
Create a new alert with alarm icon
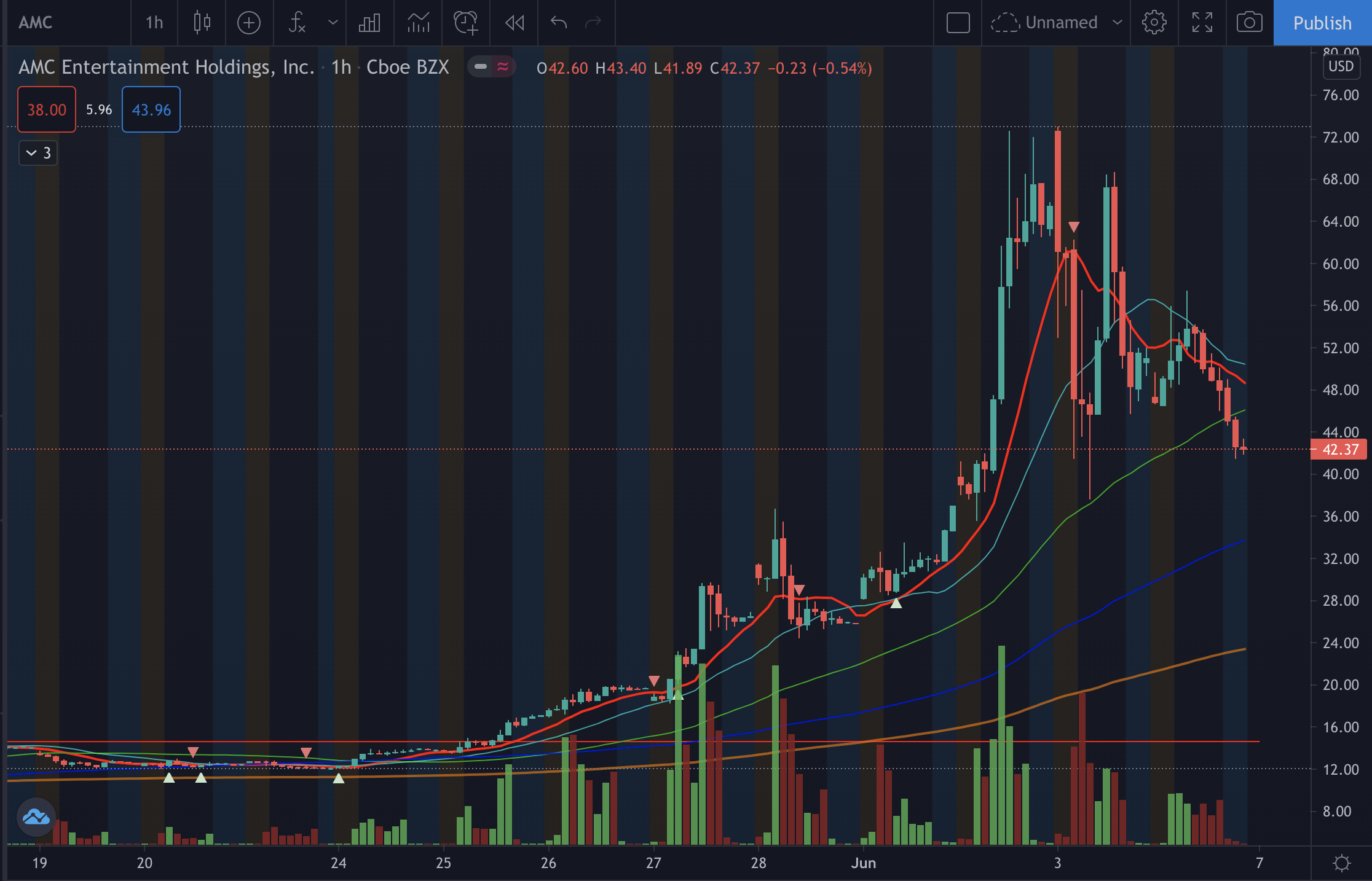tap(466, 23)
